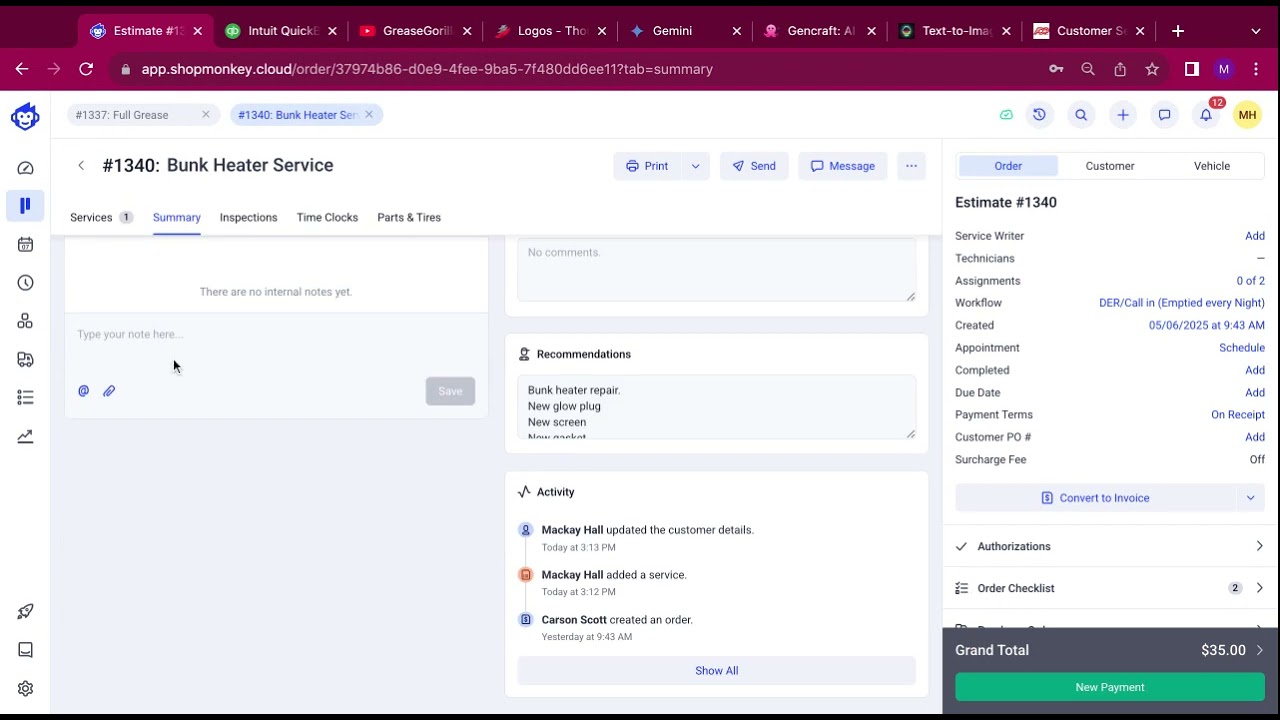
Task: Switch to Parts & Tires tab
Action: tap(409, 217)
